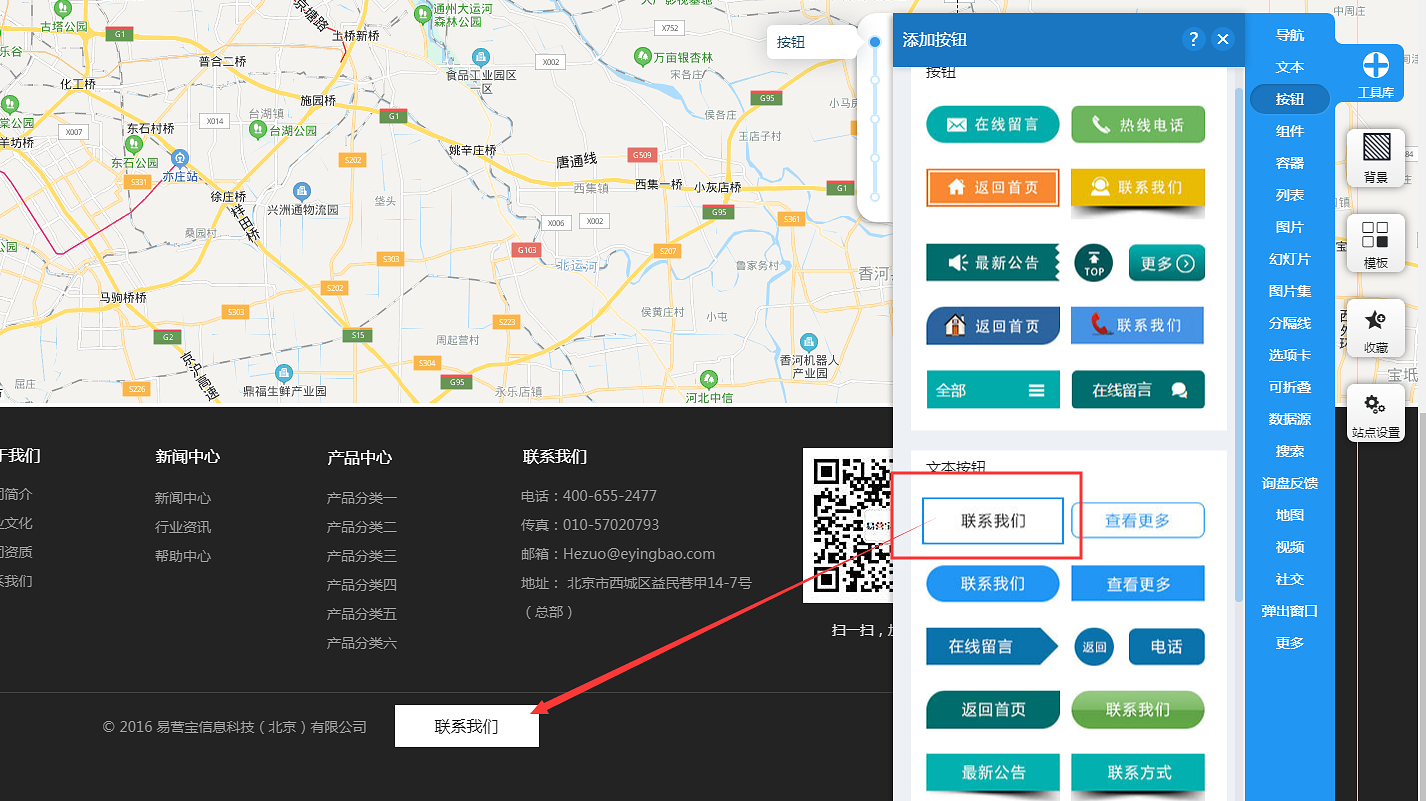Select the round TOP button icon
The height and width of the screenshot is (801, 1426).
click(1094, 263)
